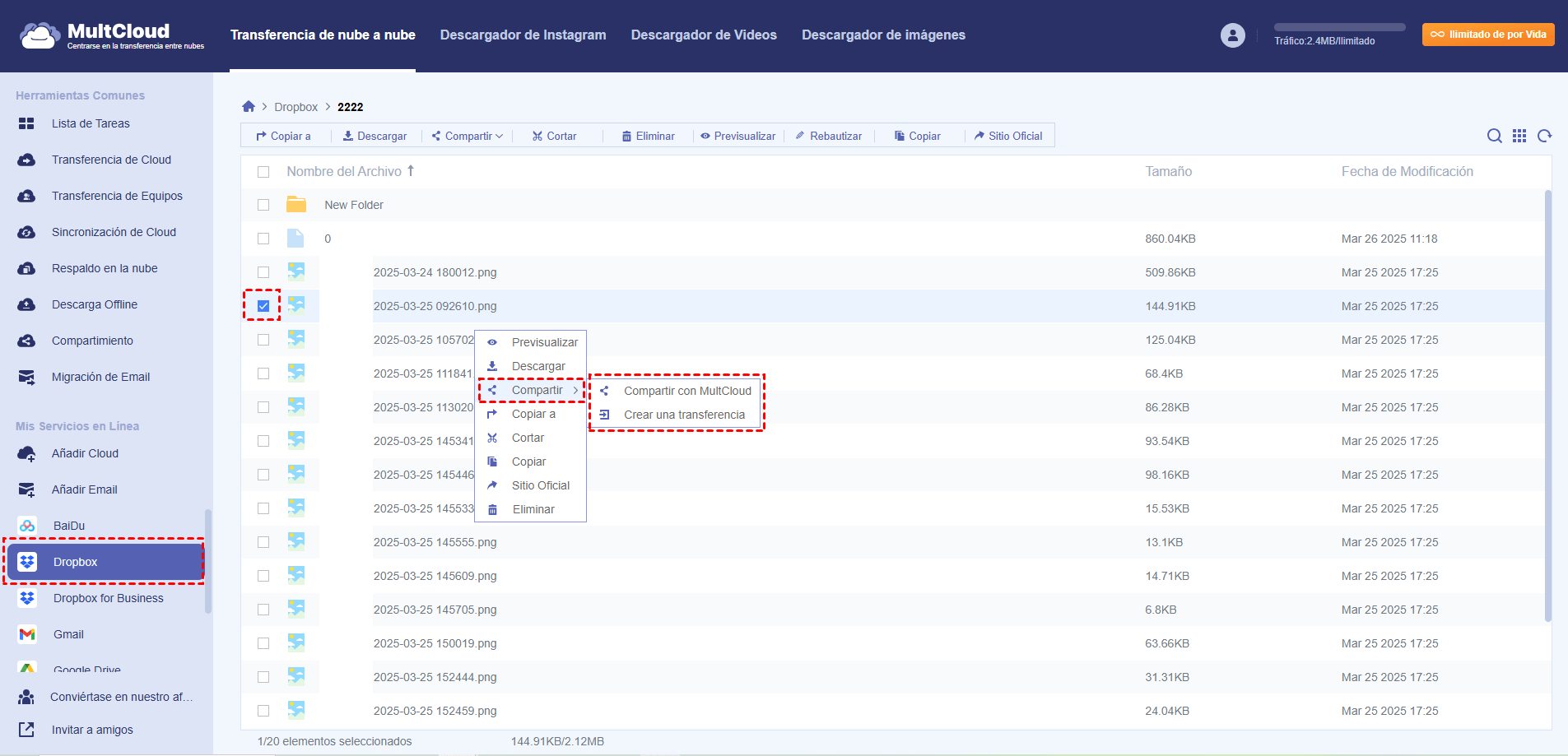Screen dimensions: 1568x756
Task: Choose Compartir con MultCloud option
Action: click(686, 391)
